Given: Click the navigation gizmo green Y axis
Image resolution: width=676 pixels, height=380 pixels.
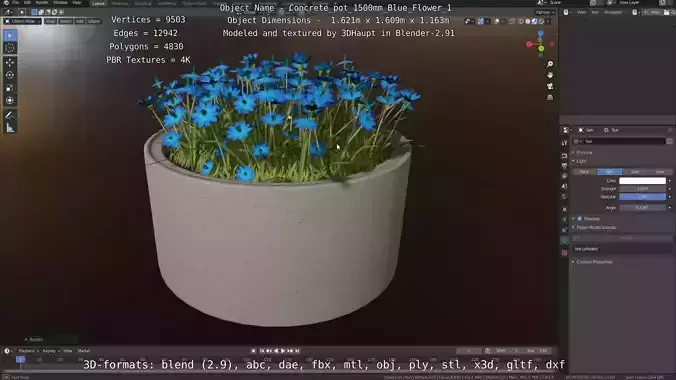Looking at the screenshot, I should click(x=541, y=49).
